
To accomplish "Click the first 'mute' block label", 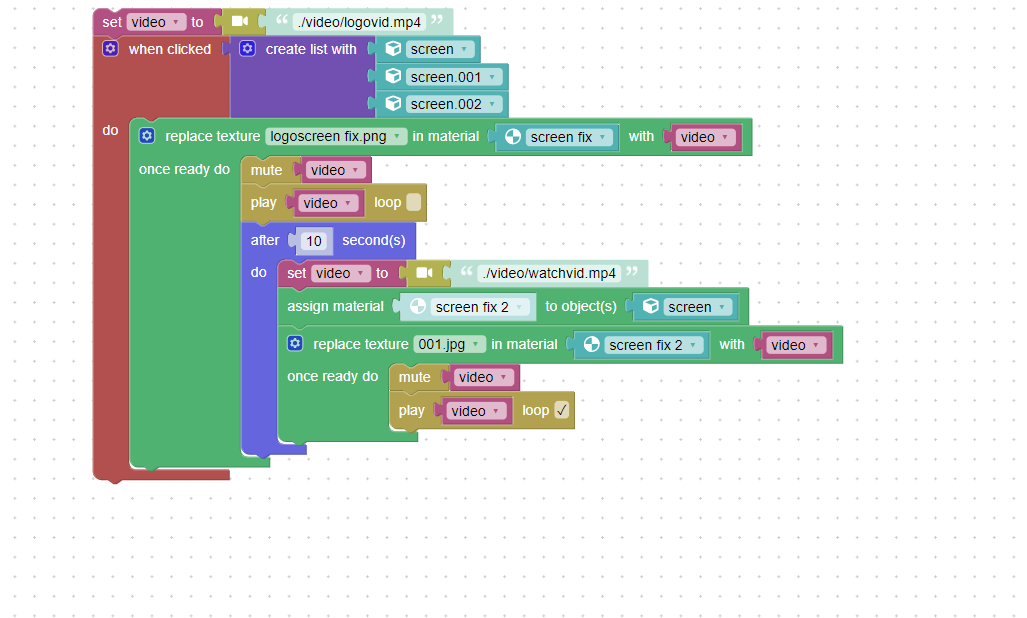I will [x=266, y=170].
